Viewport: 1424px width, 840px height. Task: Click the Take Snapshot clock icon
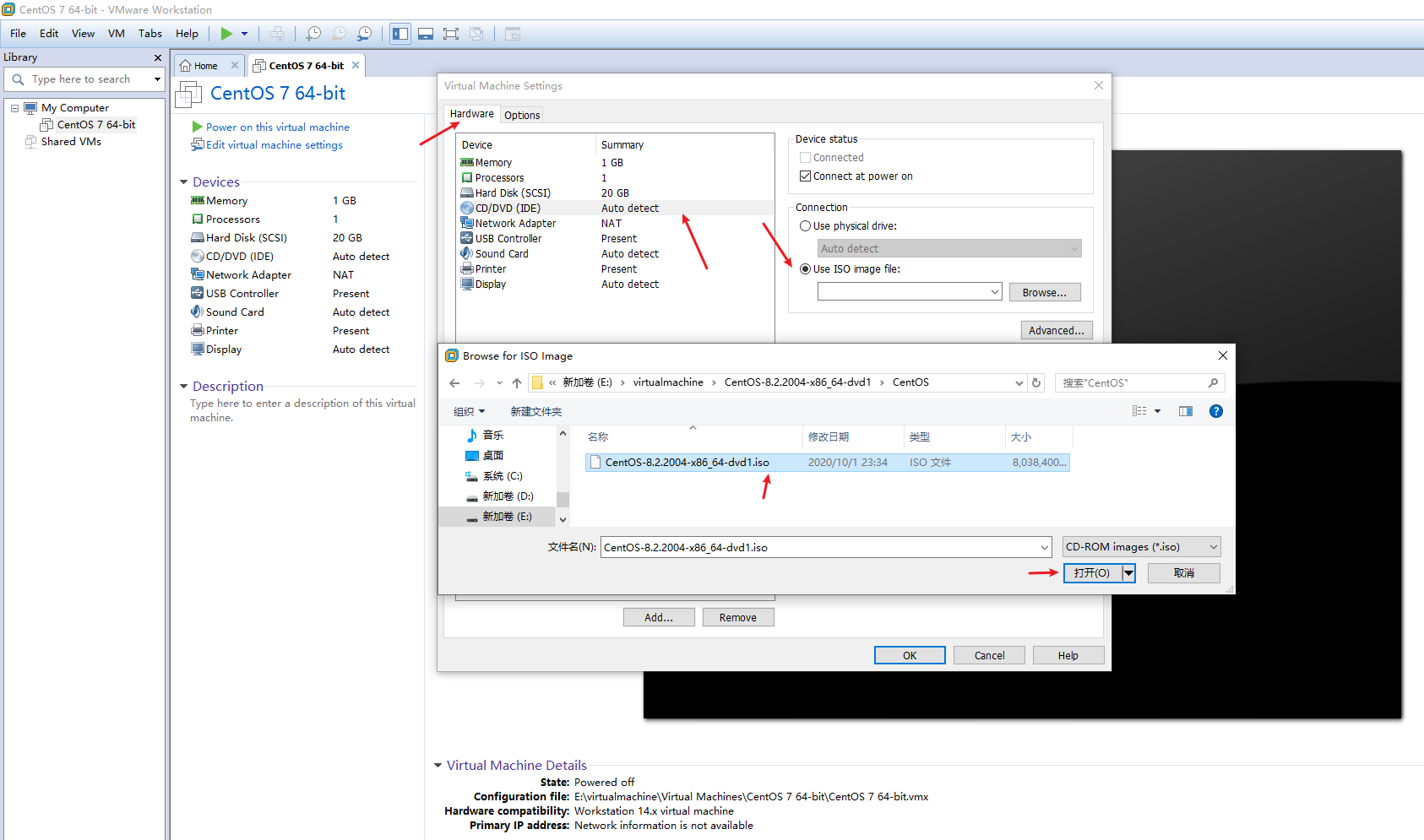[313, 34]
